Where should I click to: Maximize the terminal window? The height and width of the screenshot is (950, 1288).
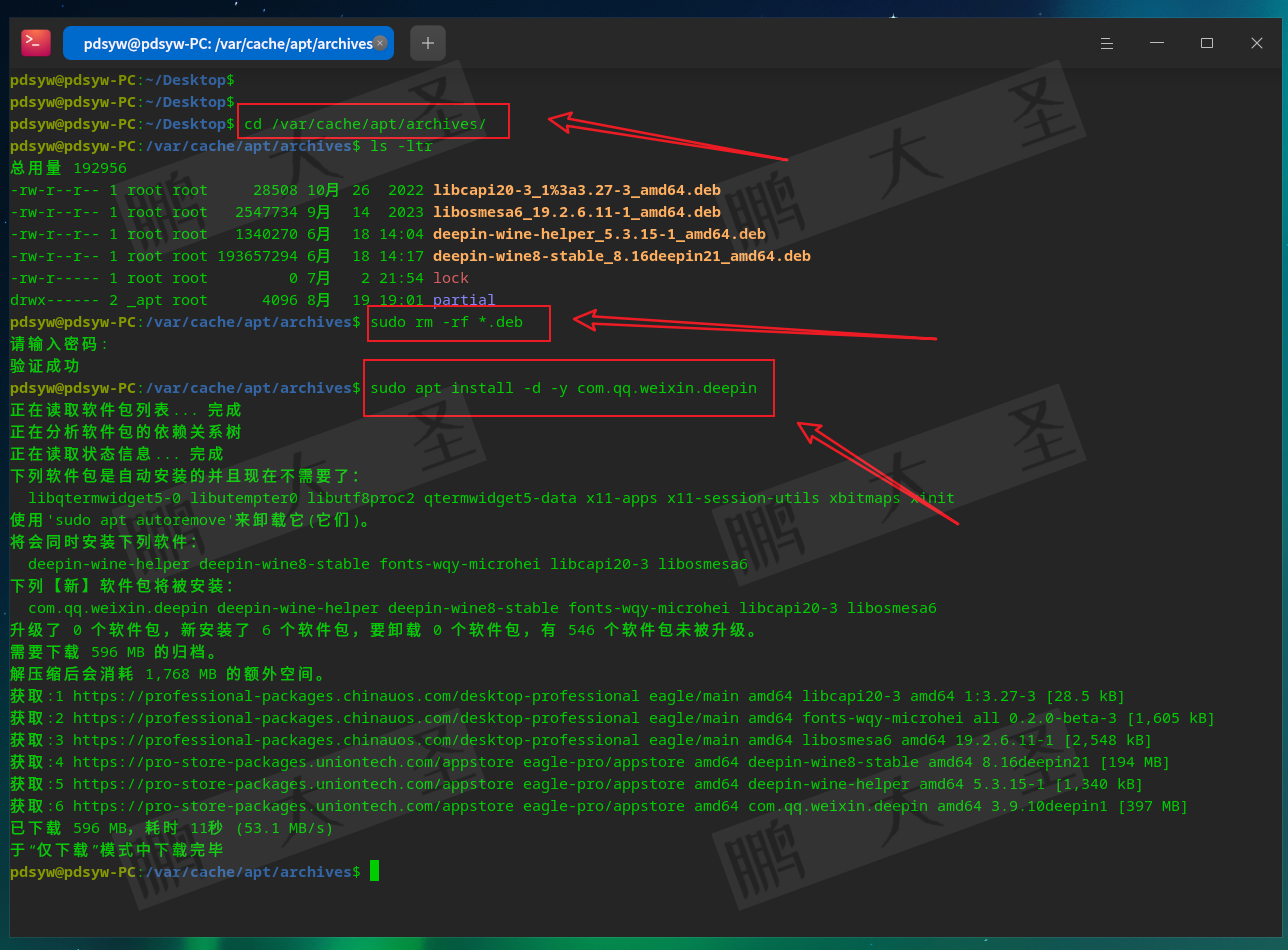coord(1207,43)
